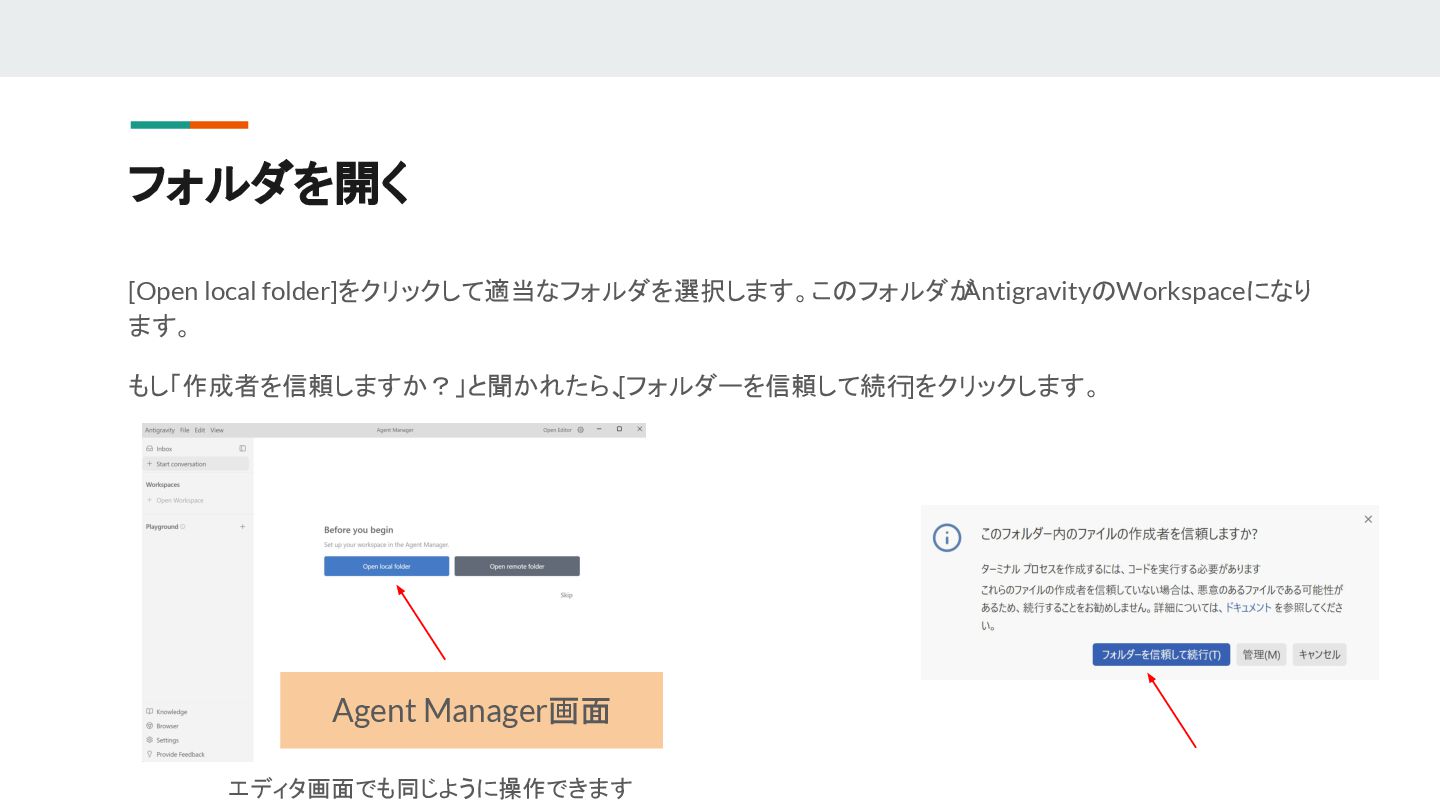1440x810 pixels.
Task: Click the 'Workspaces' heading text
Action: click(163, 485)
